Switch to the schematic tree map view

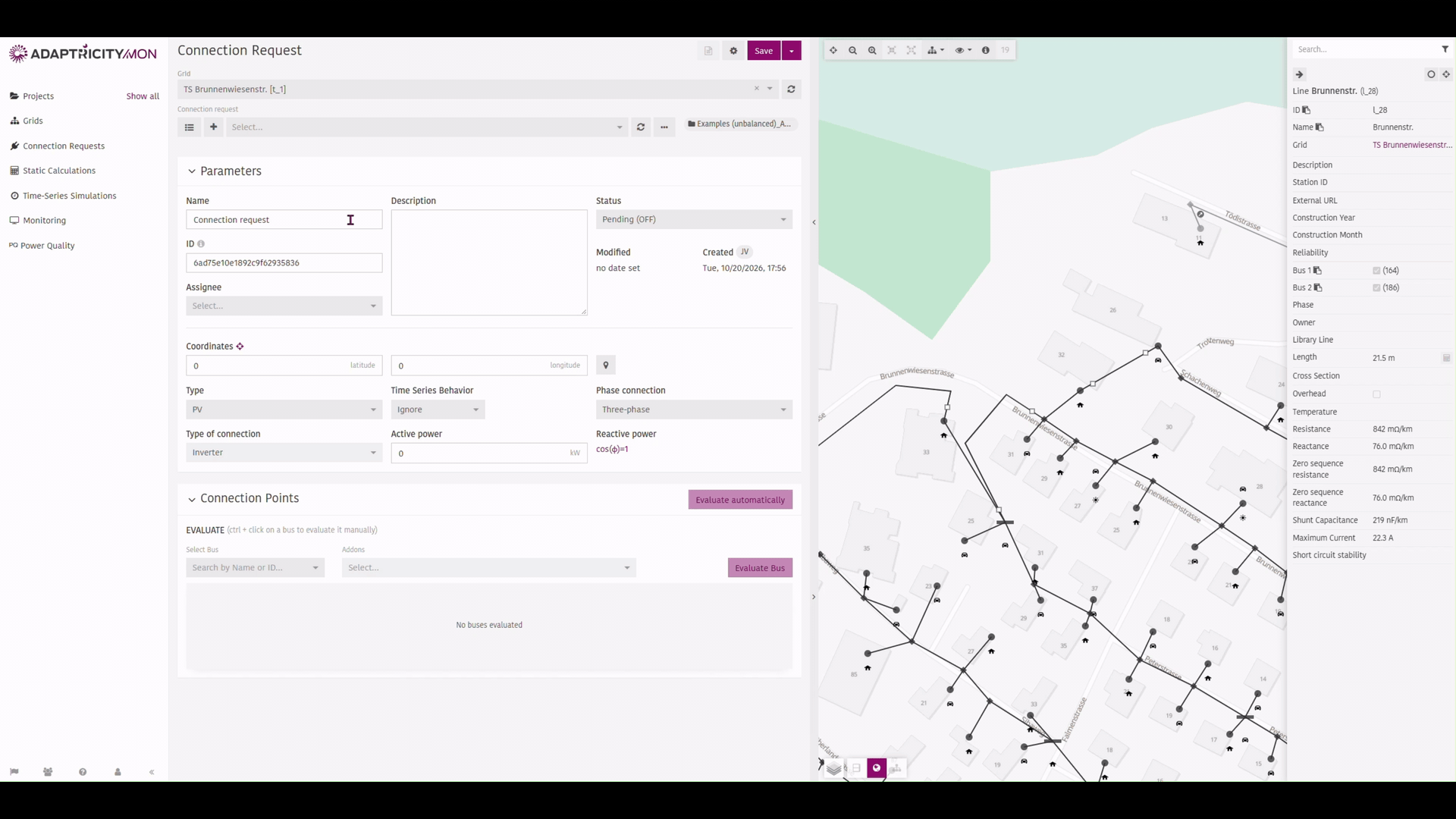pos(897,768)
